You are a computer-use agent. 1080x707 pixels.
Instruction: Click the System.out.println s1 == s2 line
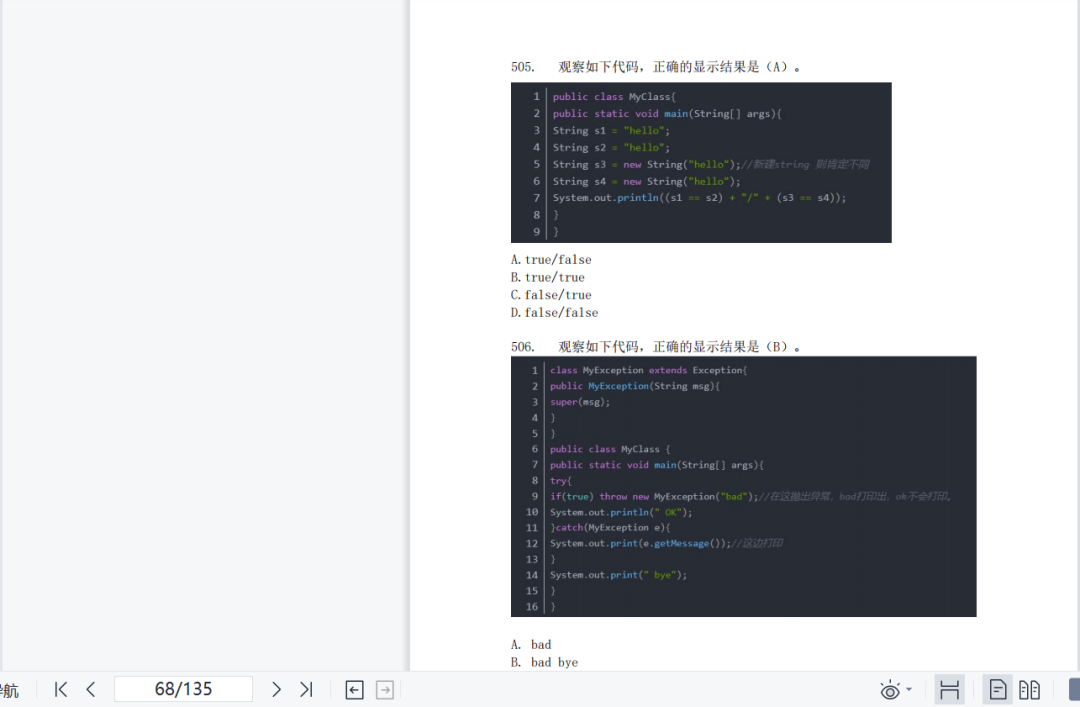699,198
